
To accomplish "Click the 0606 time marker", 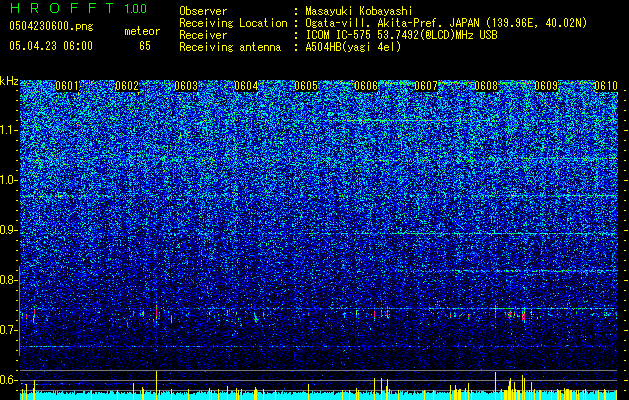I will (366, 86).
